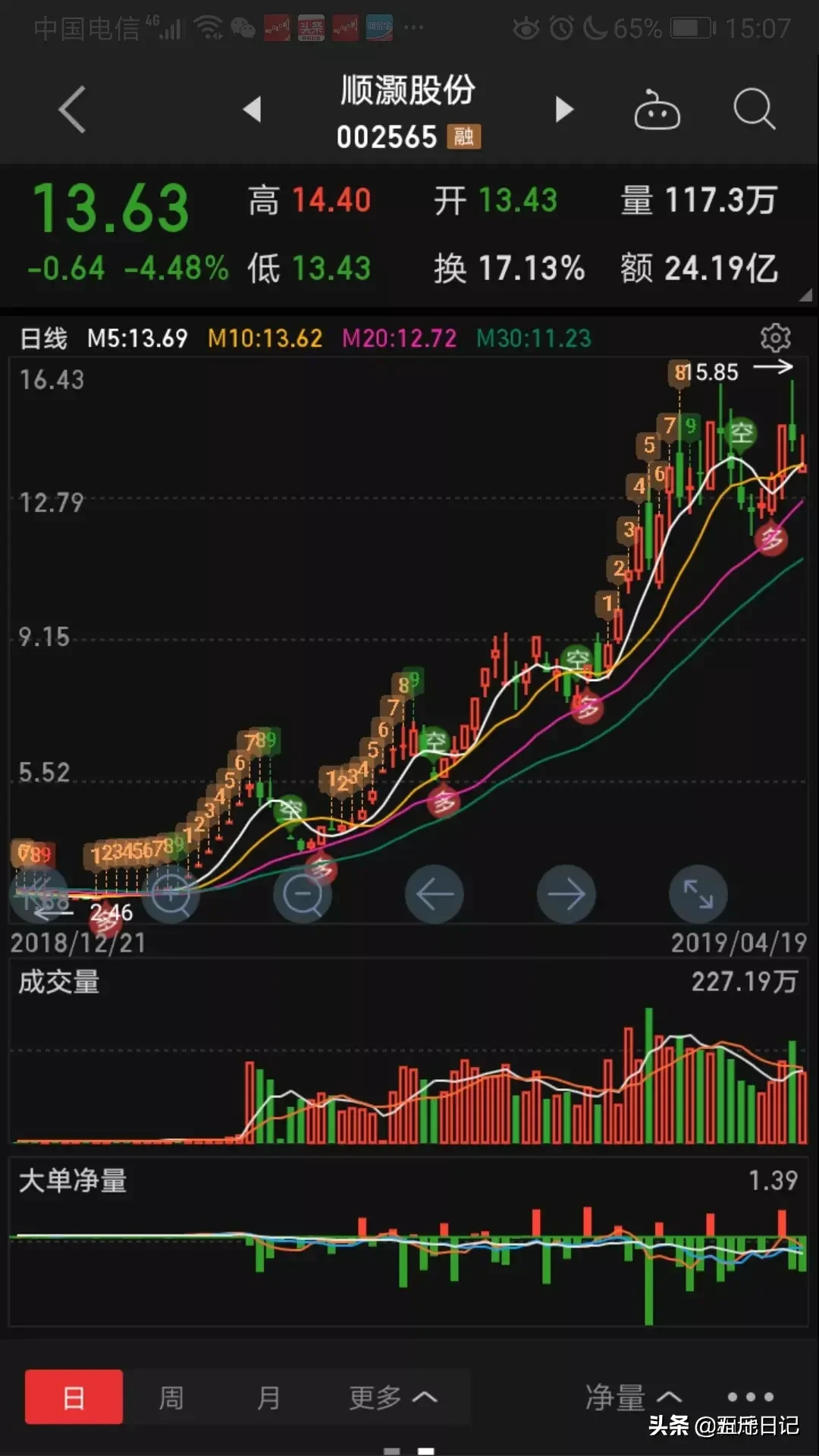The width and height of the screenshot is (819, 1456).
Task: Tap the open price 13.43
Action: click(518, 201)
